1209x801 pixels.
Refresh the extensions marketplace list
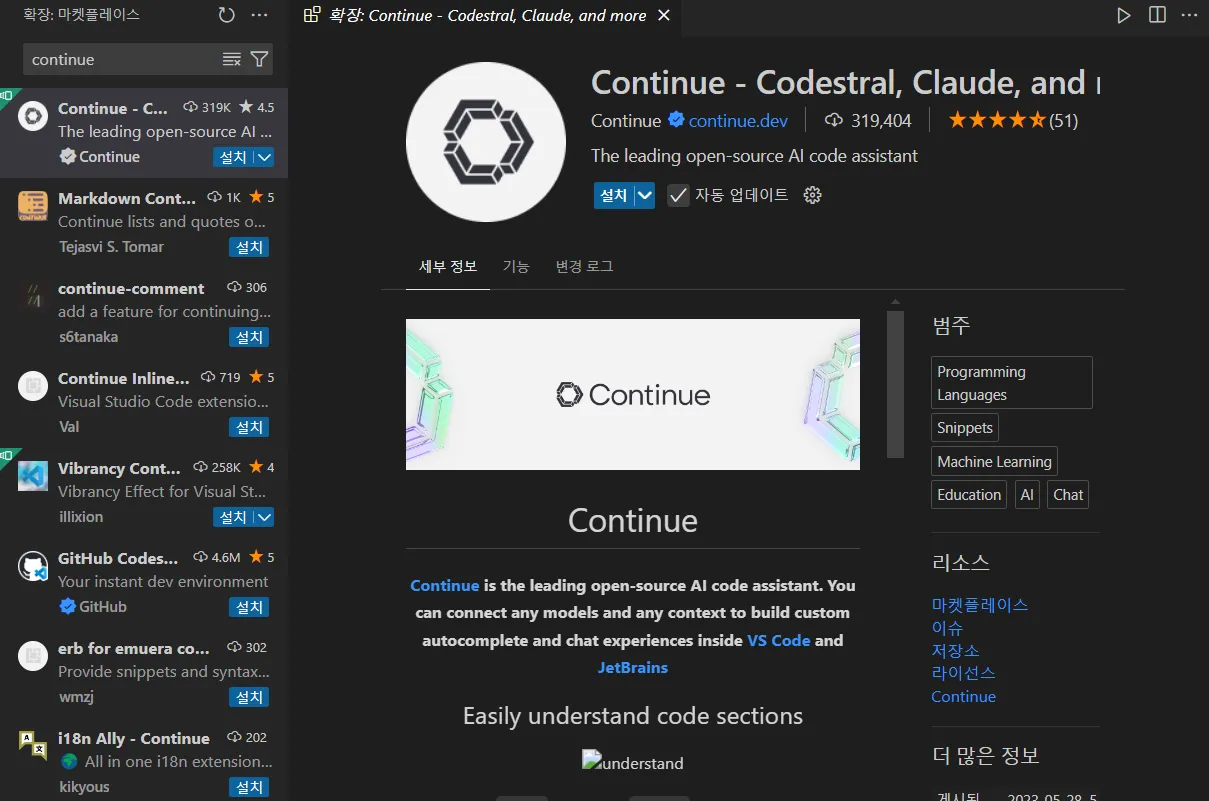click(x=227, y=15)
